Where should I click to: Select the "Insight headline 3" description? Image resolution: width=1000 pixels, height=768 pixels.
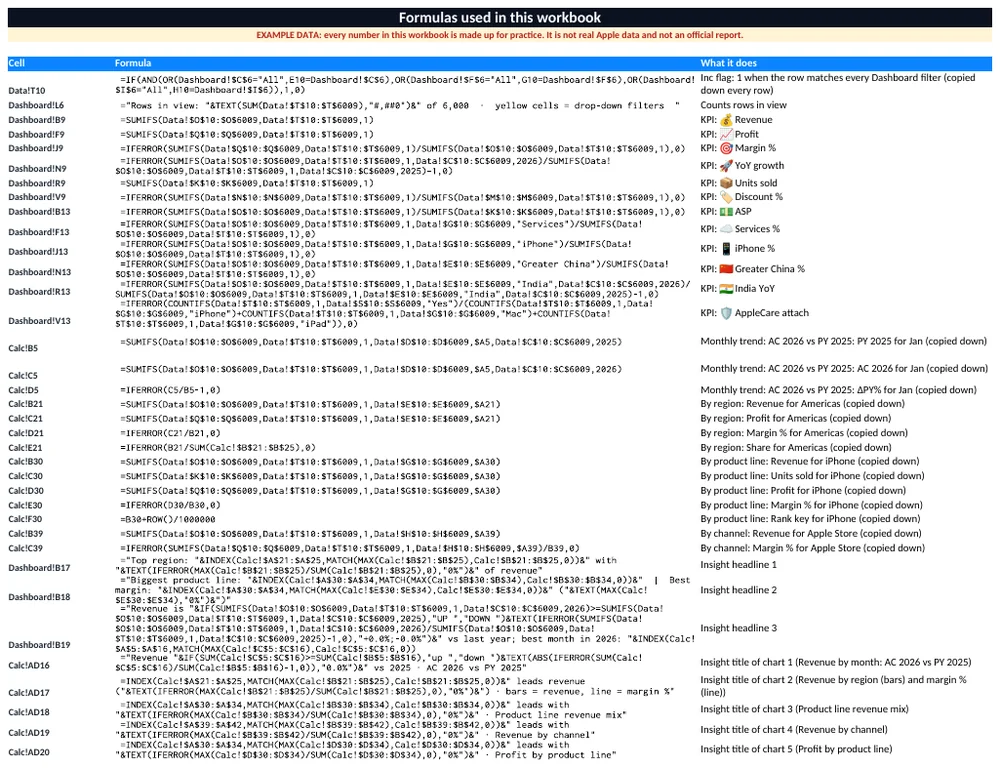739,628
